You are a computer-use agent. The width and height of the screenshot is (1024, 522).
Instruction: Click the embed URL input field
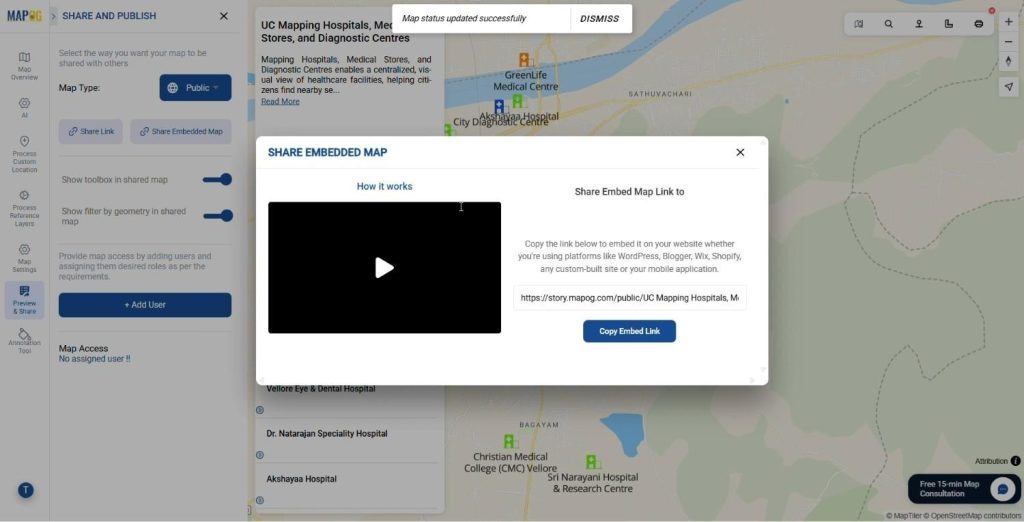click(x=630, y=298)
